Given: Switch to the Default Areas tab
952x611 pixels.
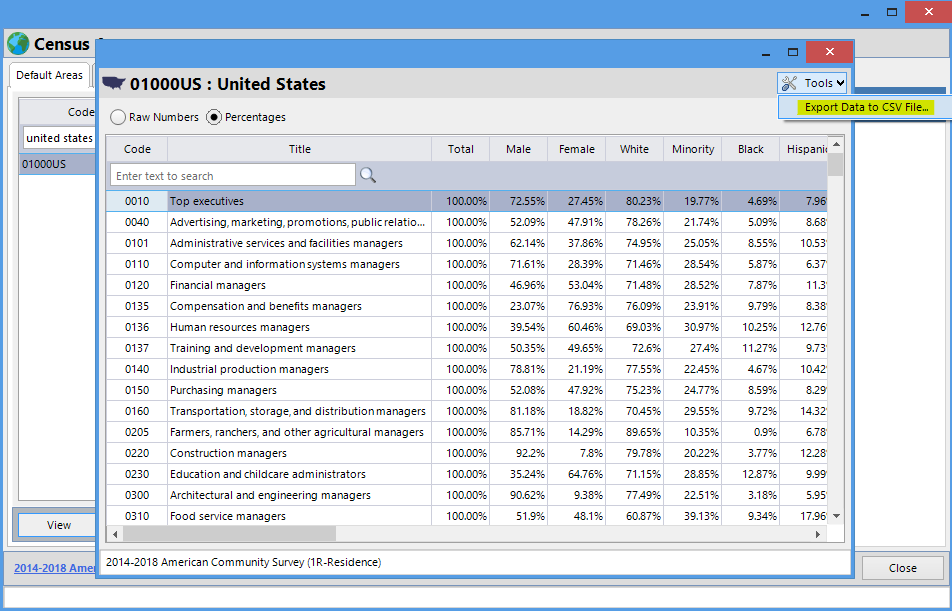Looking at the screenshot, I should tap(49, 75).
